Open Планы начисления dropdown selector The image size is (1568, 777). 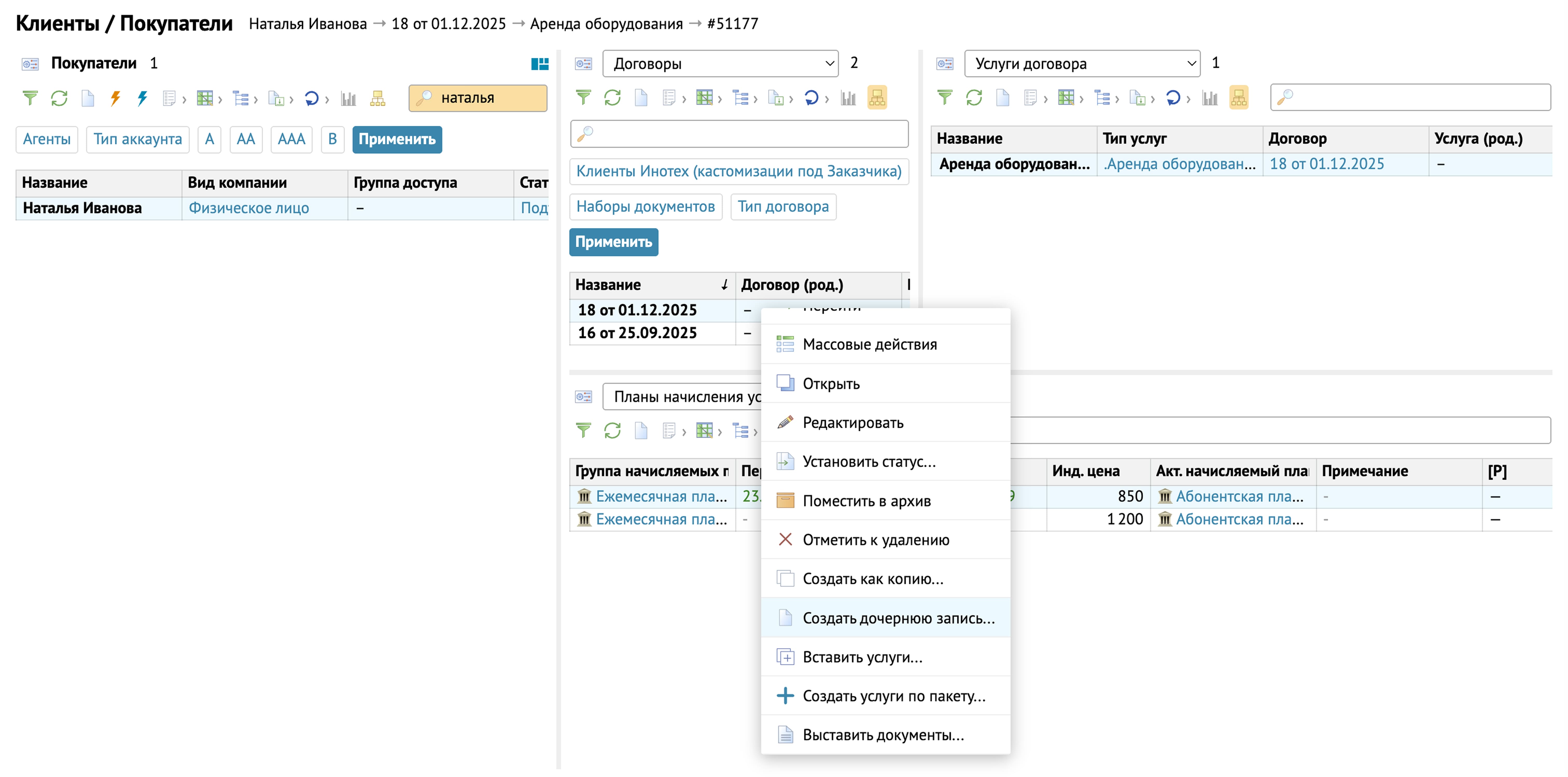(682, 397)
